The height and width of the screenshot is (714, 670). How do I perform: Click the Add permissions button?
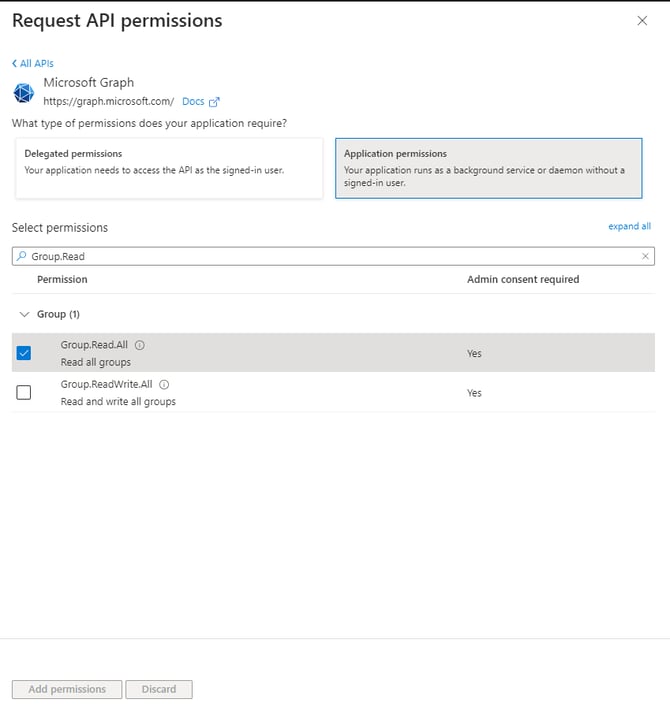(67, 689)
